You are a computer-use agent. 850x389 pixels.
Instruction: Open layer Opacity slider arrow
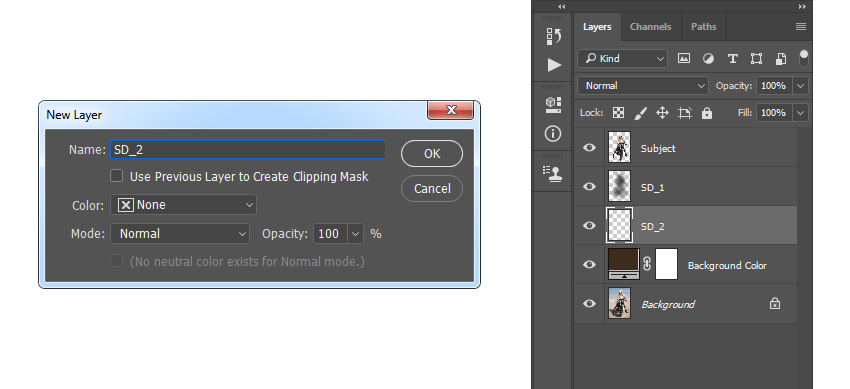click(x=800, y=86)
